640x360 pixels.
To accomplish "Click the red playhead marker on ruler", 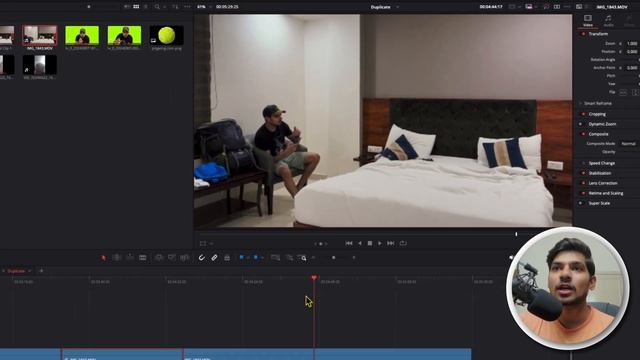I will [x=314, y=278].
